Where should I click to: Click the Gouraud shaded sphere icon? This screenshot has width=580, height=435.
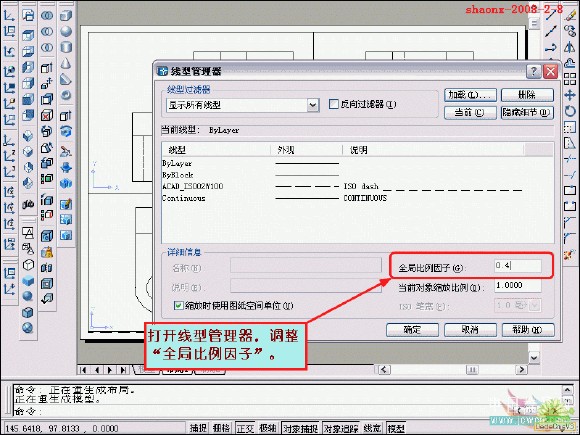tap(28, 296)
